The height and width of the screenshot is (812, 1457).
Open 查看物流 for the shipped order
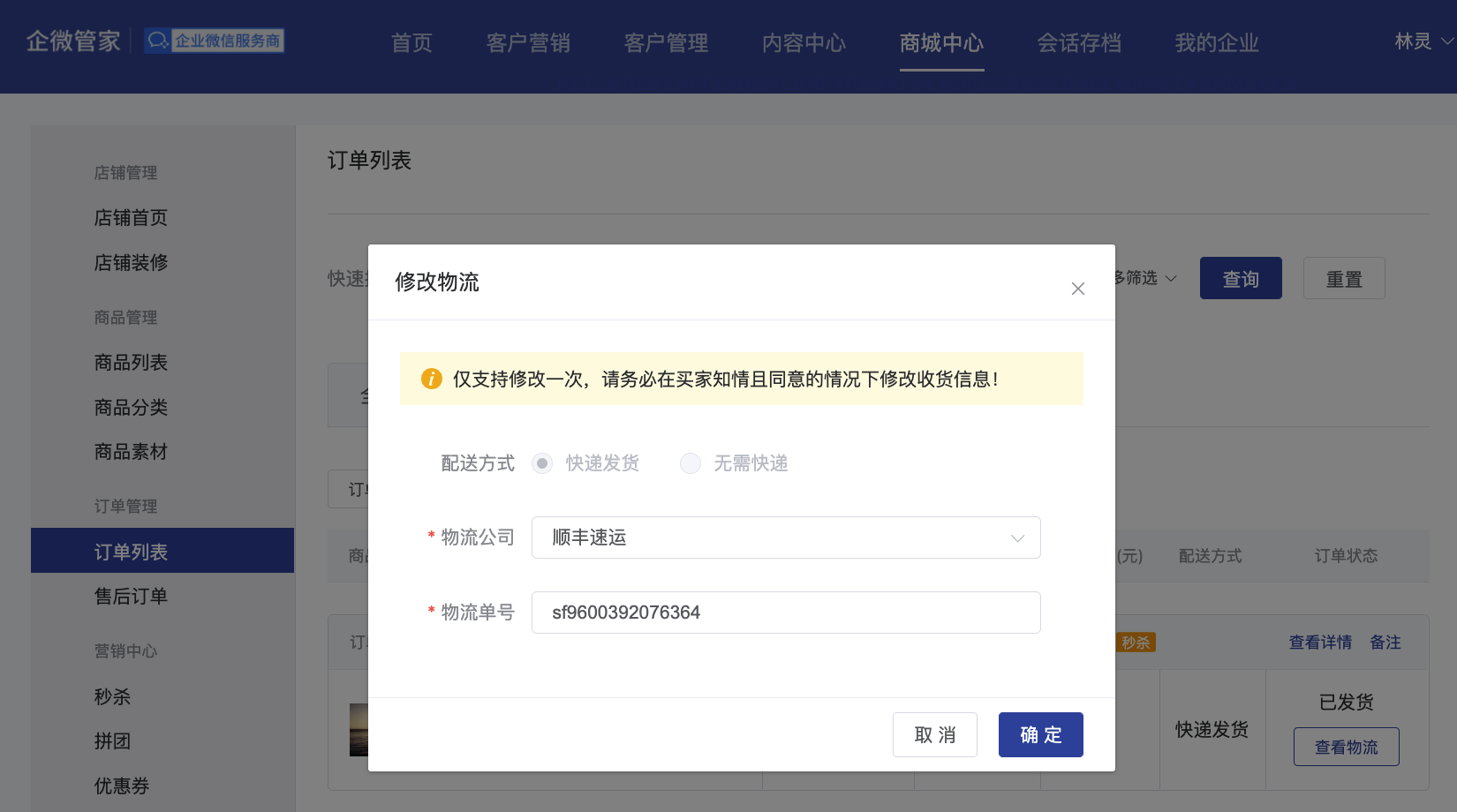[1347, 747]
